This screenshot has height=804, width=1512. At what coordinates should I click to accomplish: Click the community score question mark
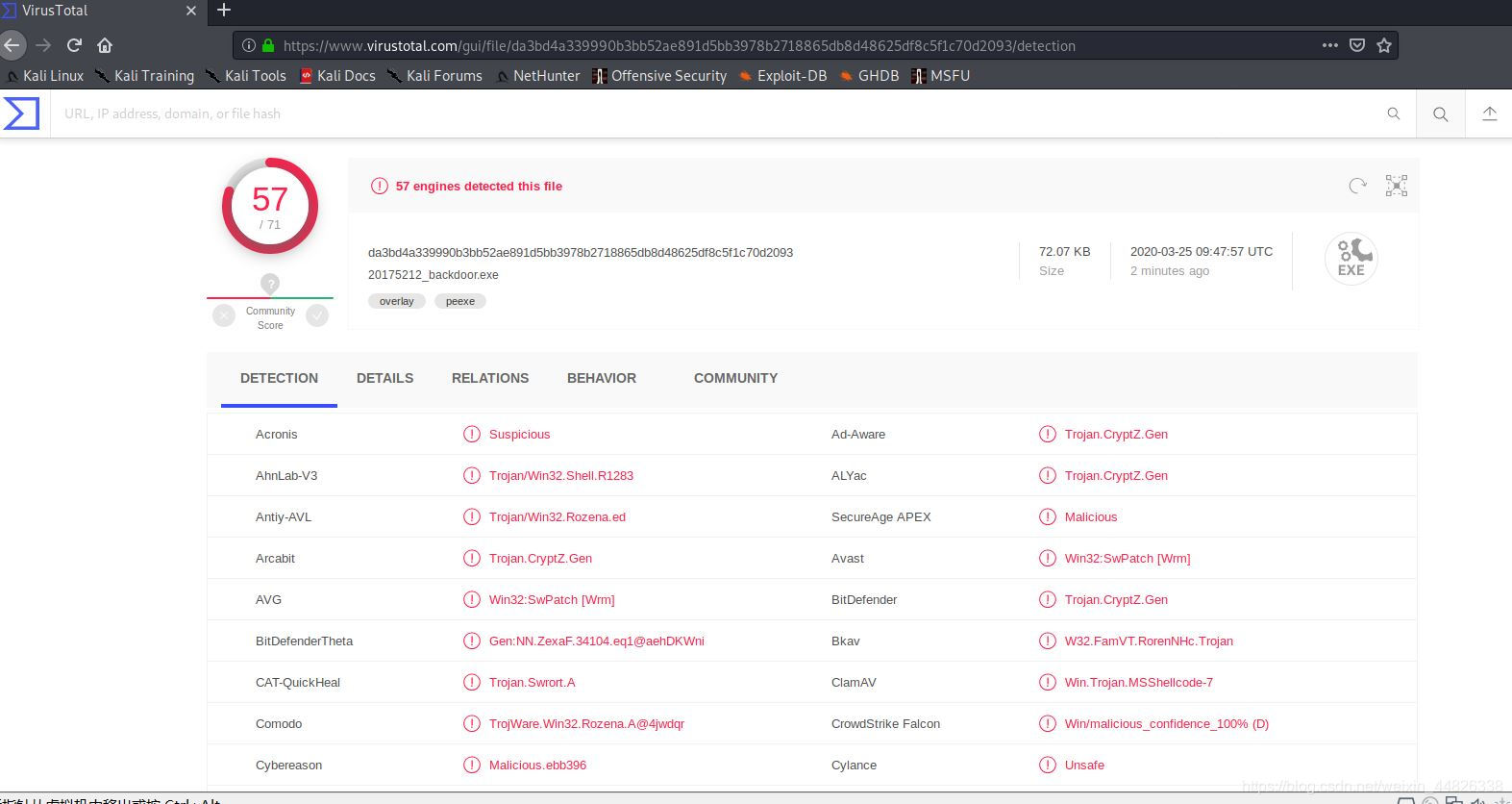coord(270,284)
